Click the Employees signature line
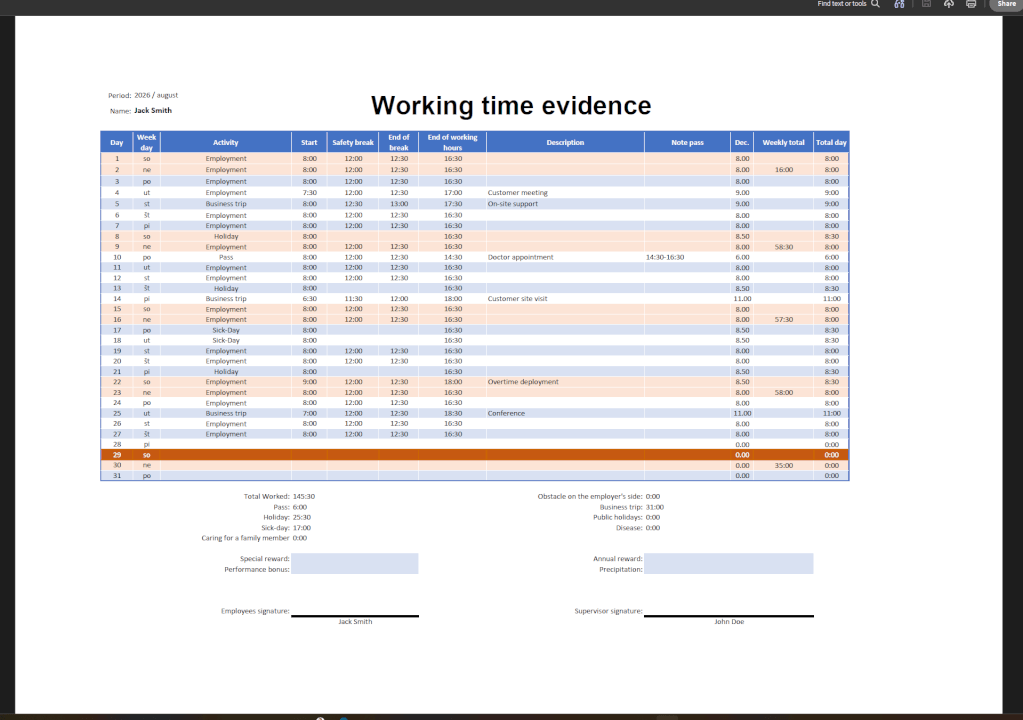 [x=354, y=615]
